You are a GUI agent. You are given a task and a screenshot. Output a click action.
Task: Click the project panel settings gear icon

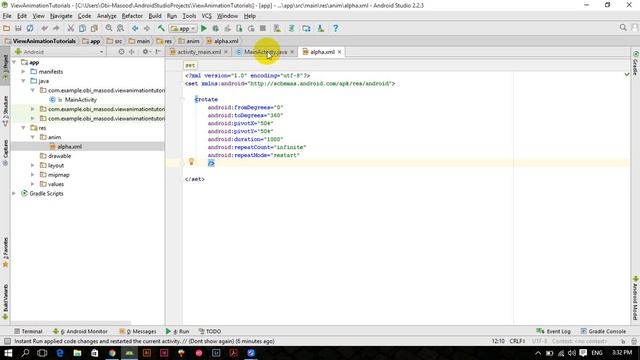[x=145, y=52]
